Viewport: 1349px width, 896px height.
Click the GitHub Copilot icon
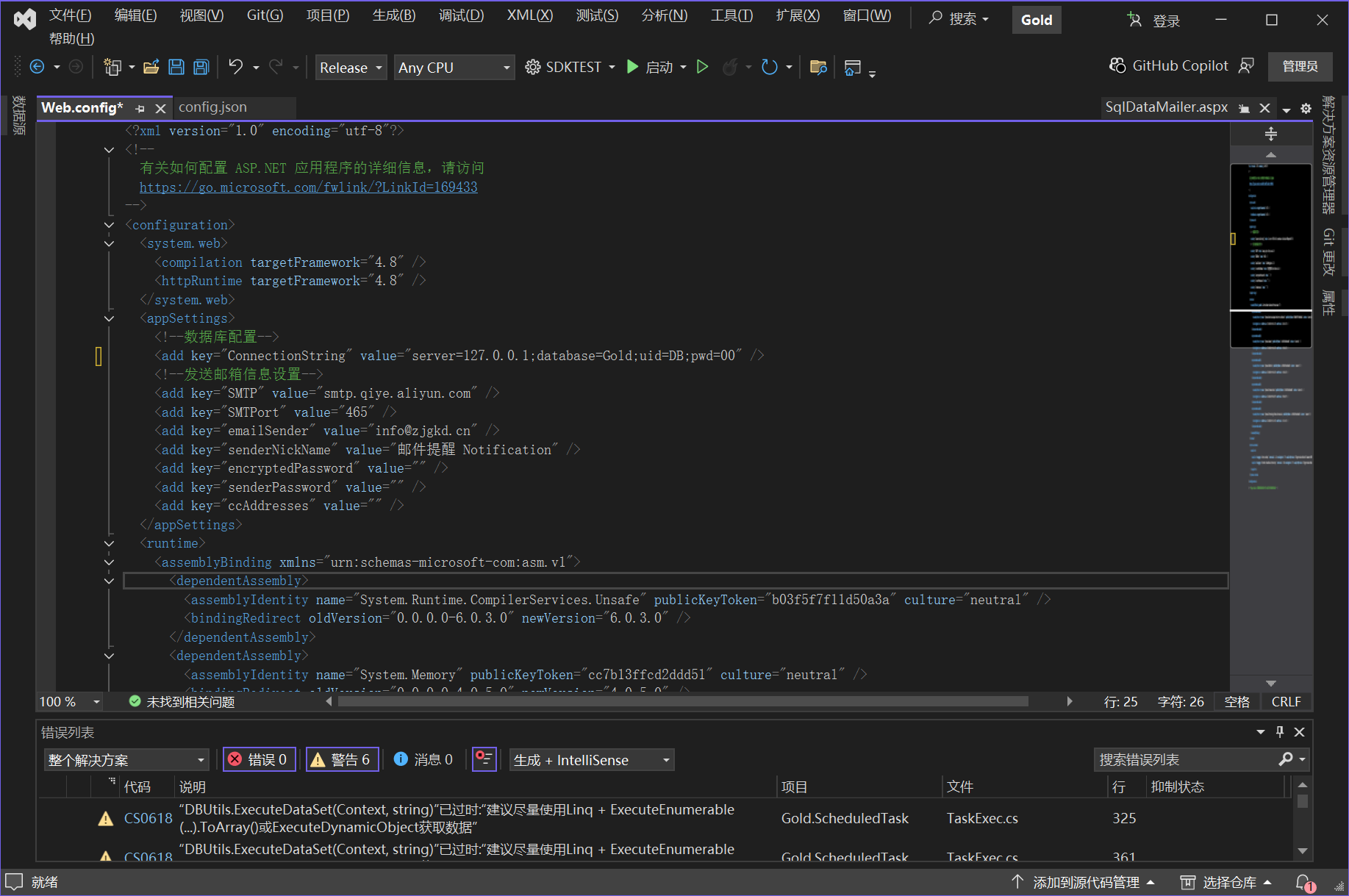coord(1117,66)
